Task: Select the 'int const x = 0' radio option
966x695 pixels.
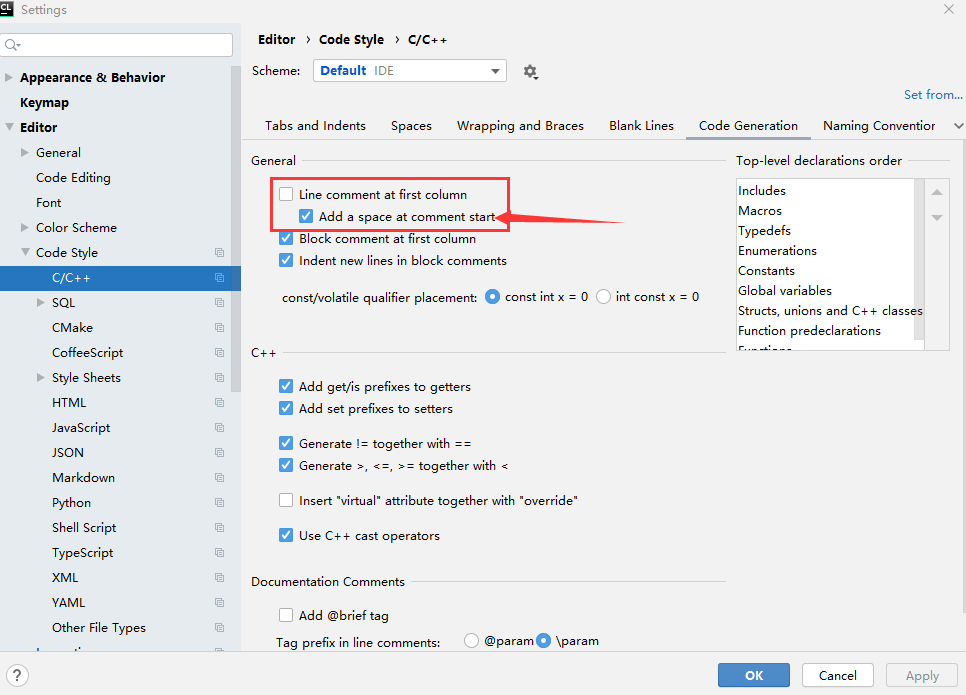Action: [604, 297]
